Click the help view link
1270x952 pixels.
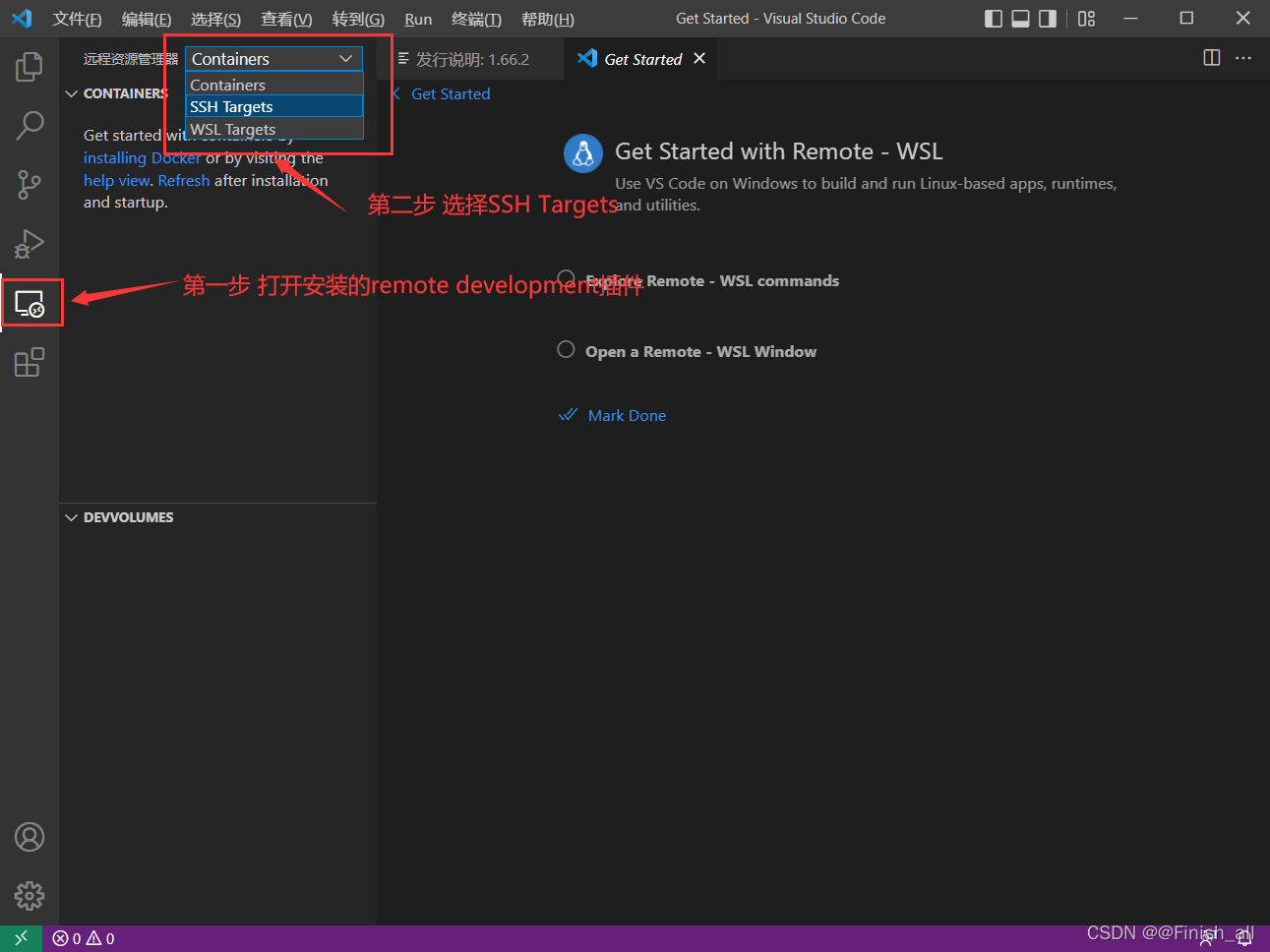tap(116, 180)
